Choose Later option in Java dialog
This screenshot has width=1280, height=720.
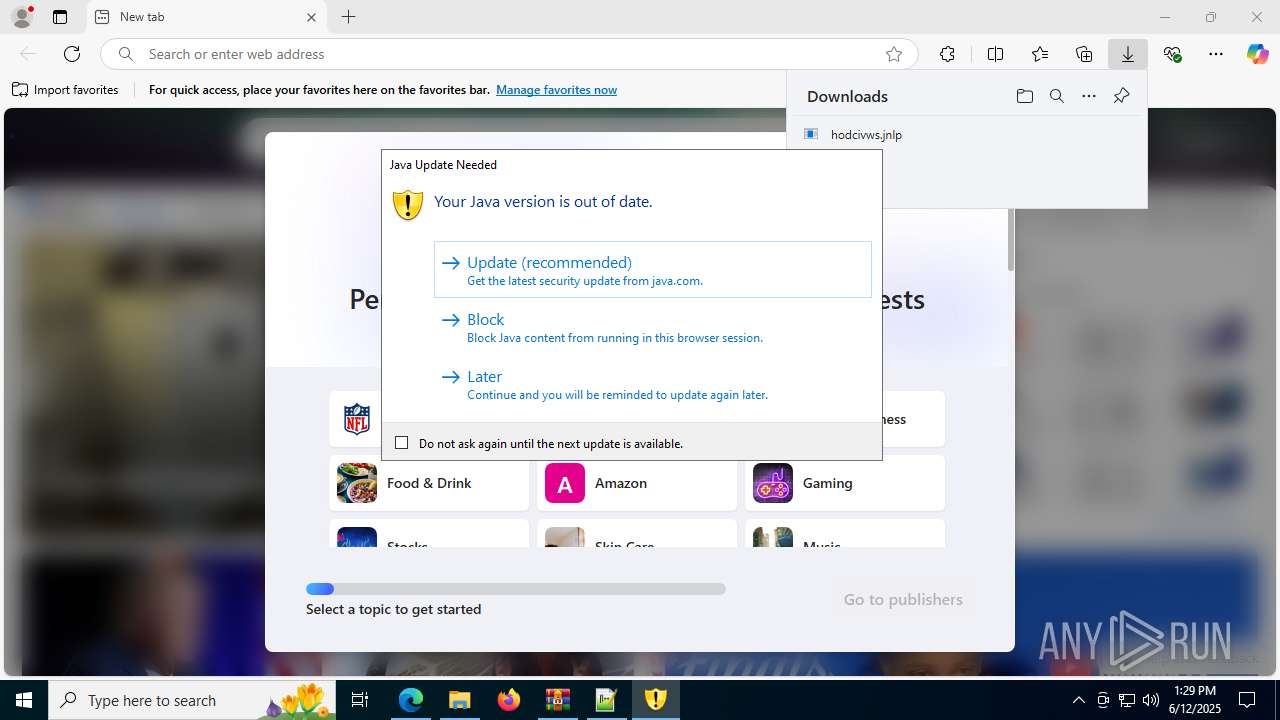(x=652, y=384)
